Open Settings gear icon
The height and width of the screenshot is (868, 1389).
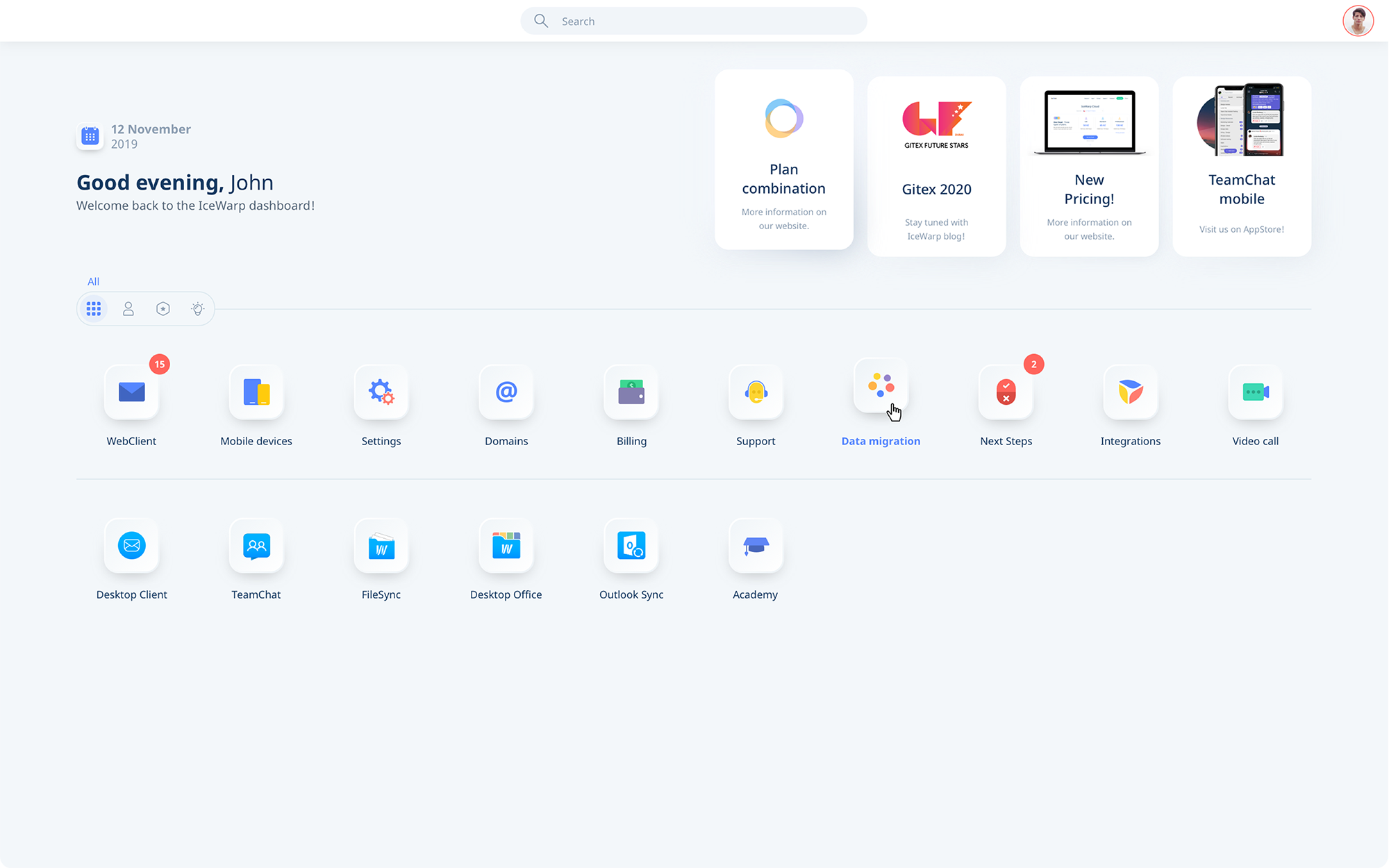(381, 392)
